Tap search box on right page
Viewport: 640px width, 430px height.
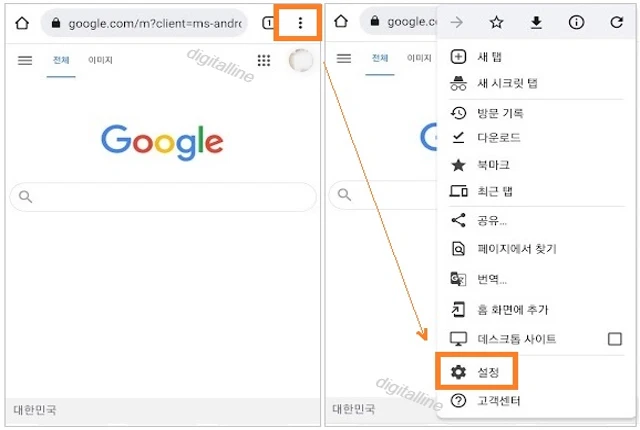pyautogui.click(x=382, y=195)
